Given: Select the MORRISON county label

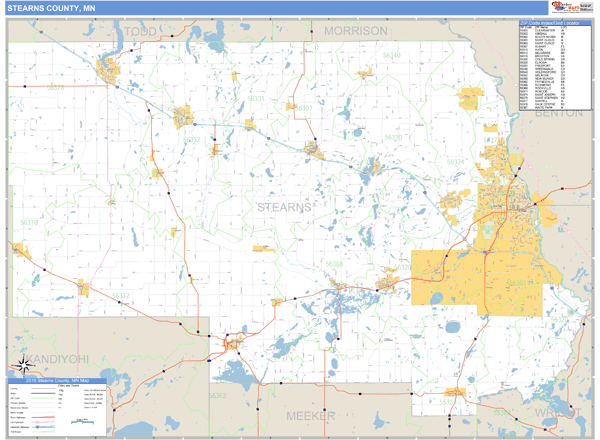Looking at the screenshot, I should [354, 32].
